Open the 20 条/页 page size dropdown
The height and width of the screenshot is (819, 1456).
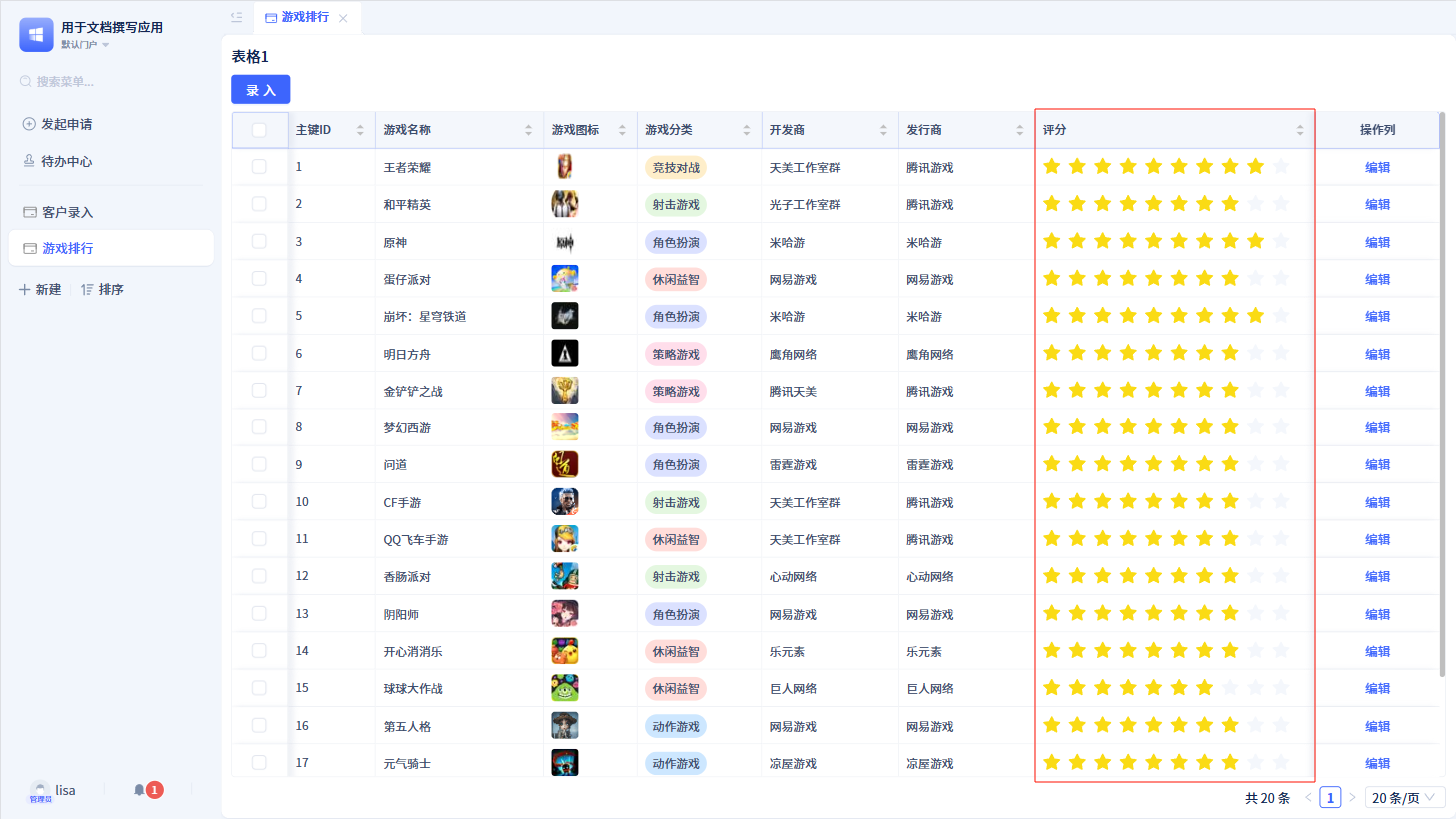pyautogui.click(x=1404, y=798)
